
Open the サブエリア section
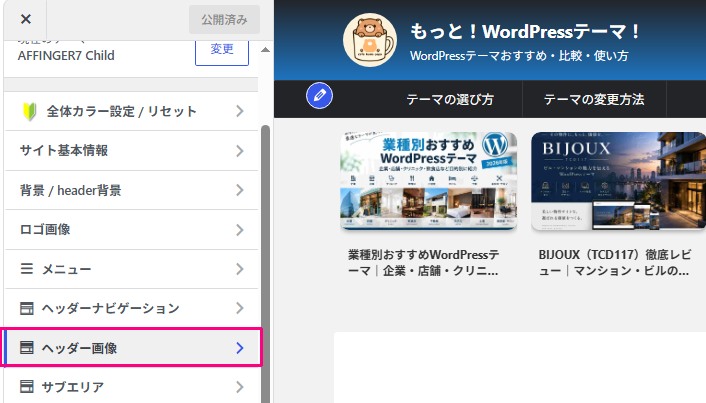tap(131, 386)
